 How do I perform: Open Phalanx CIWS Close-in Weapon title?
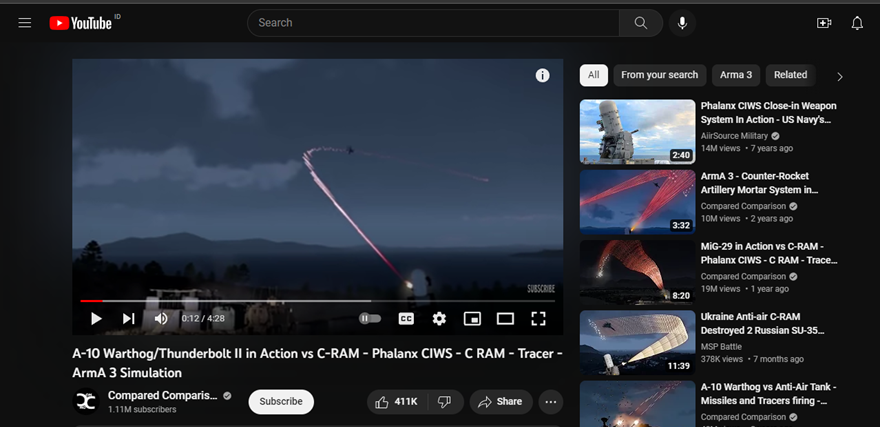pos(768,113)
